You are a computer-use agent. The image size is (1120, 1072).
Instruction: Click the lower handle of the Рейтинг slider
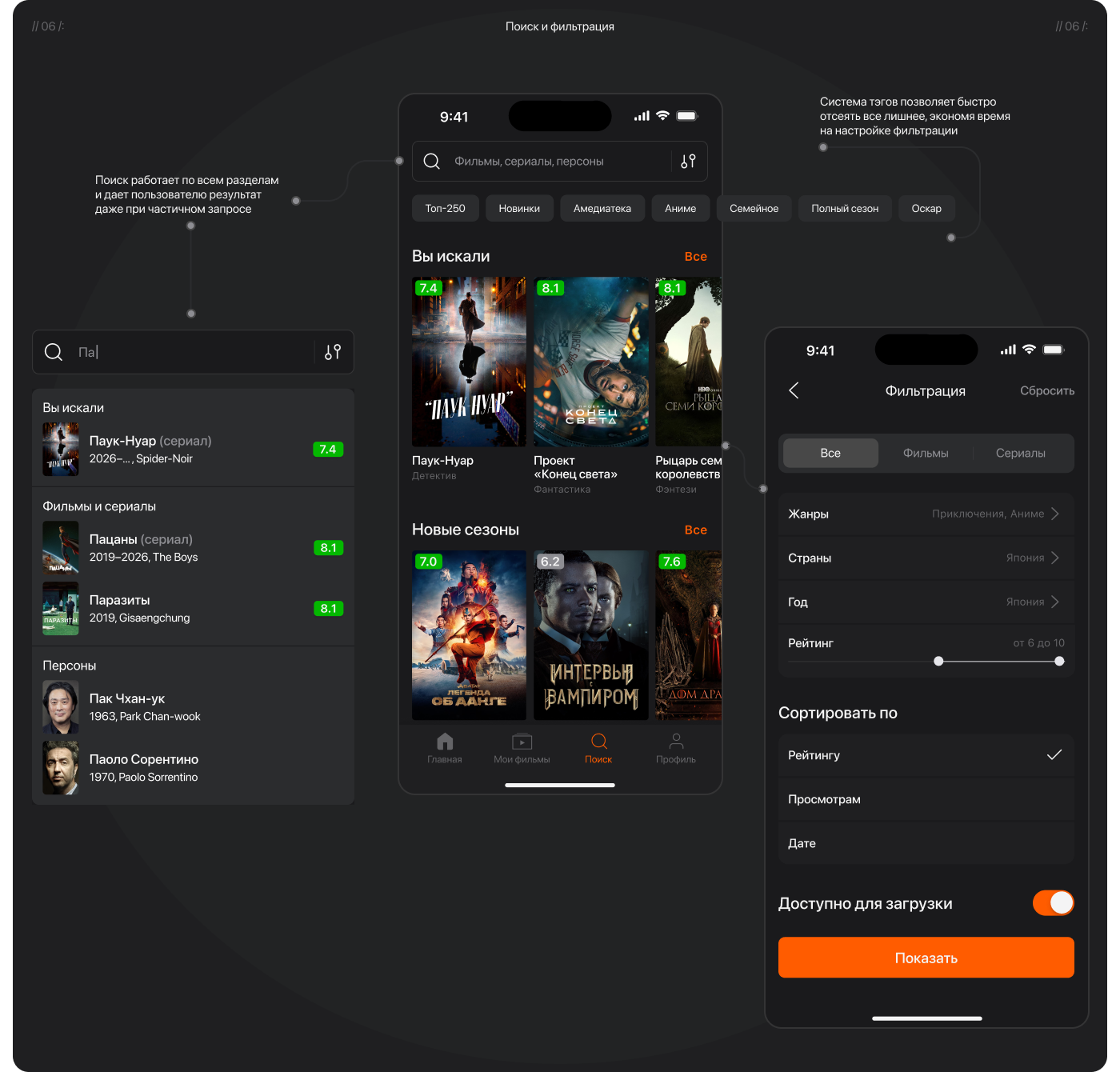pyautogui.click(x=938, y=662)
